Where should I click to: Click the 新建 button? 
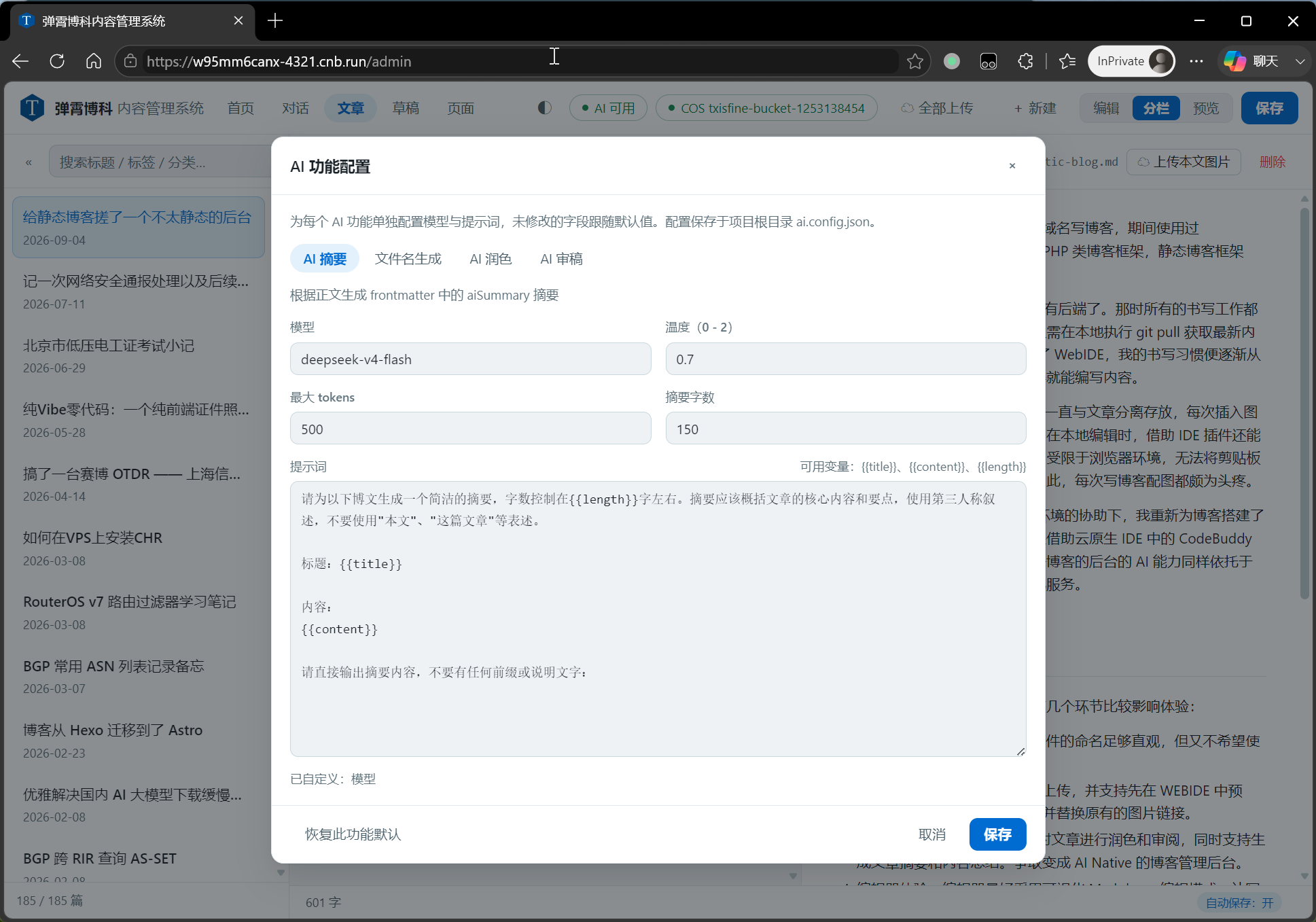[x=1035, y=108]
